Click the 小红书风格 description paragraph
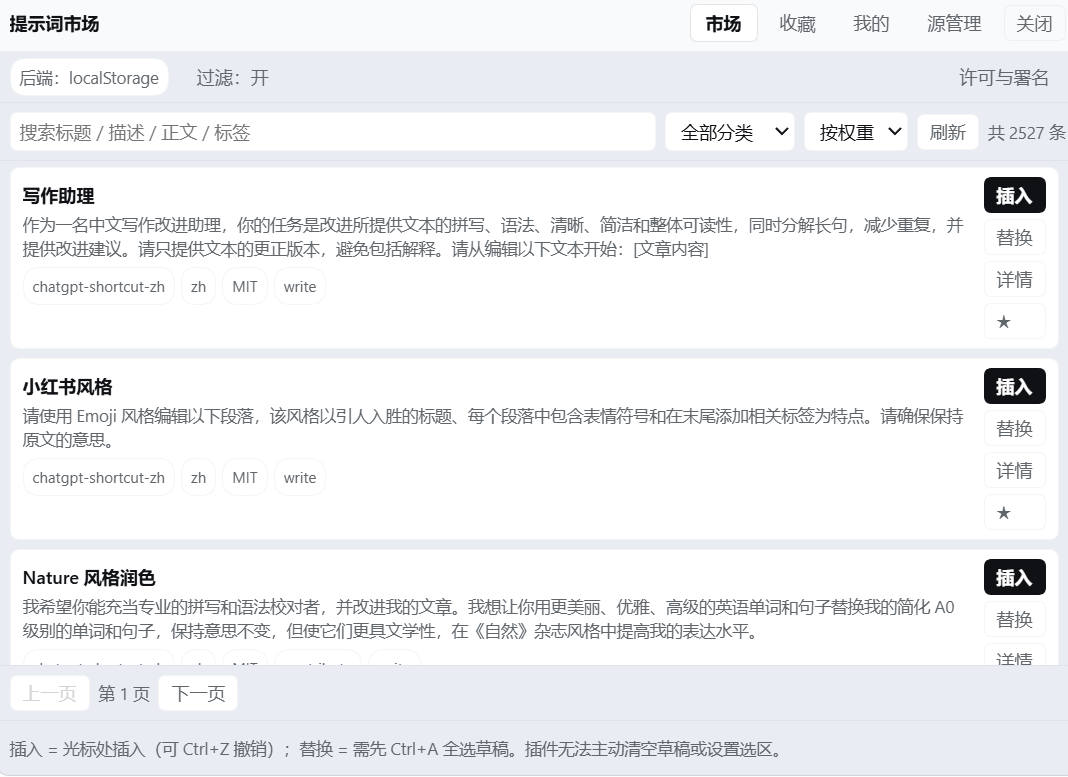Viewport: 1068px width, 777px height. coord(493,428)
